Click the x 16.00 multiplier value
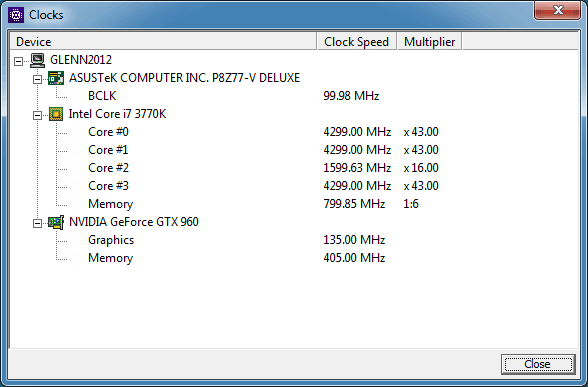 [x=421, y=168]
